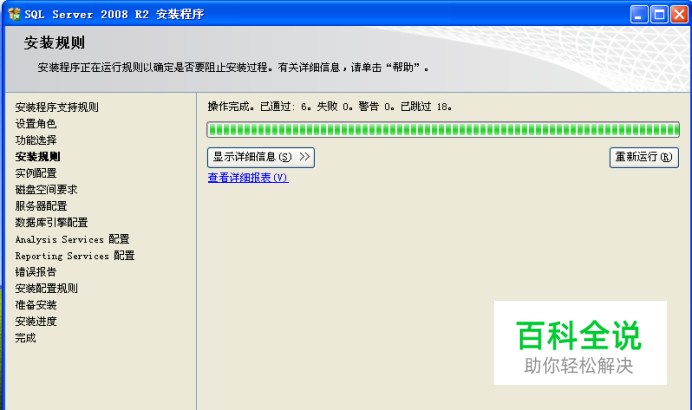Select 功能选择 step in sidebar
This screenshot has height=410, width=692.
[36, 140]
